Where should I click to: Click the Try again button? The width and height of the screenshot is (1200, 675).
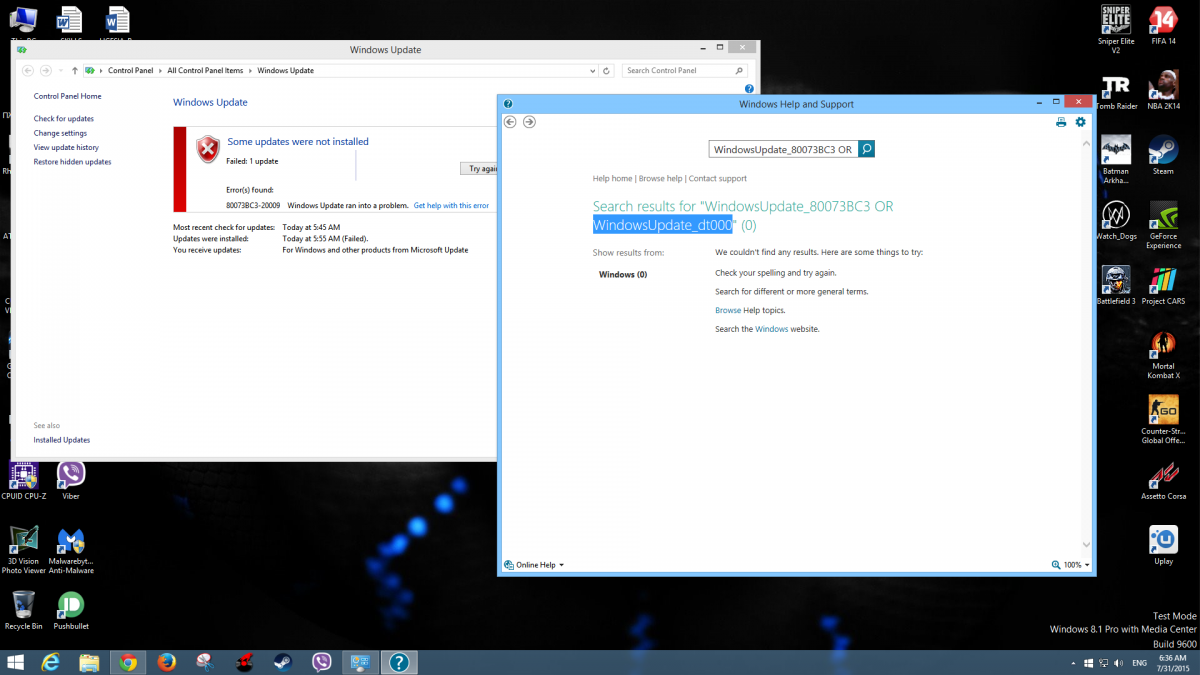480,168
